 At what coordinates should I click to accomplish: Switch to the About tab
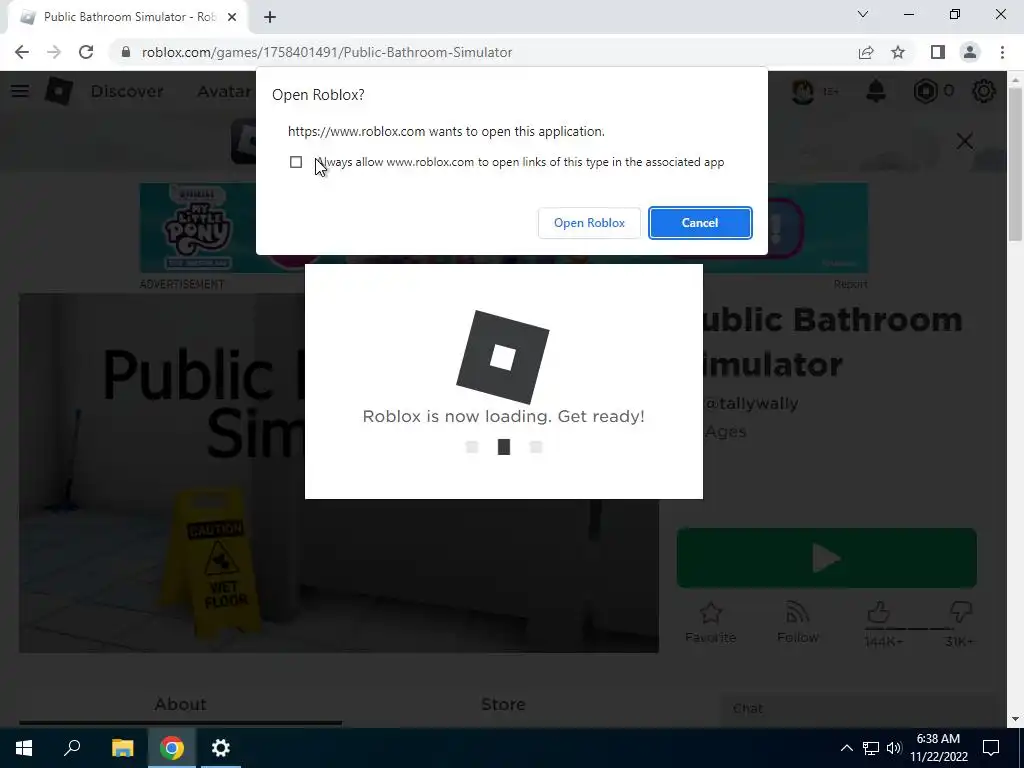(x=180, y=704)
